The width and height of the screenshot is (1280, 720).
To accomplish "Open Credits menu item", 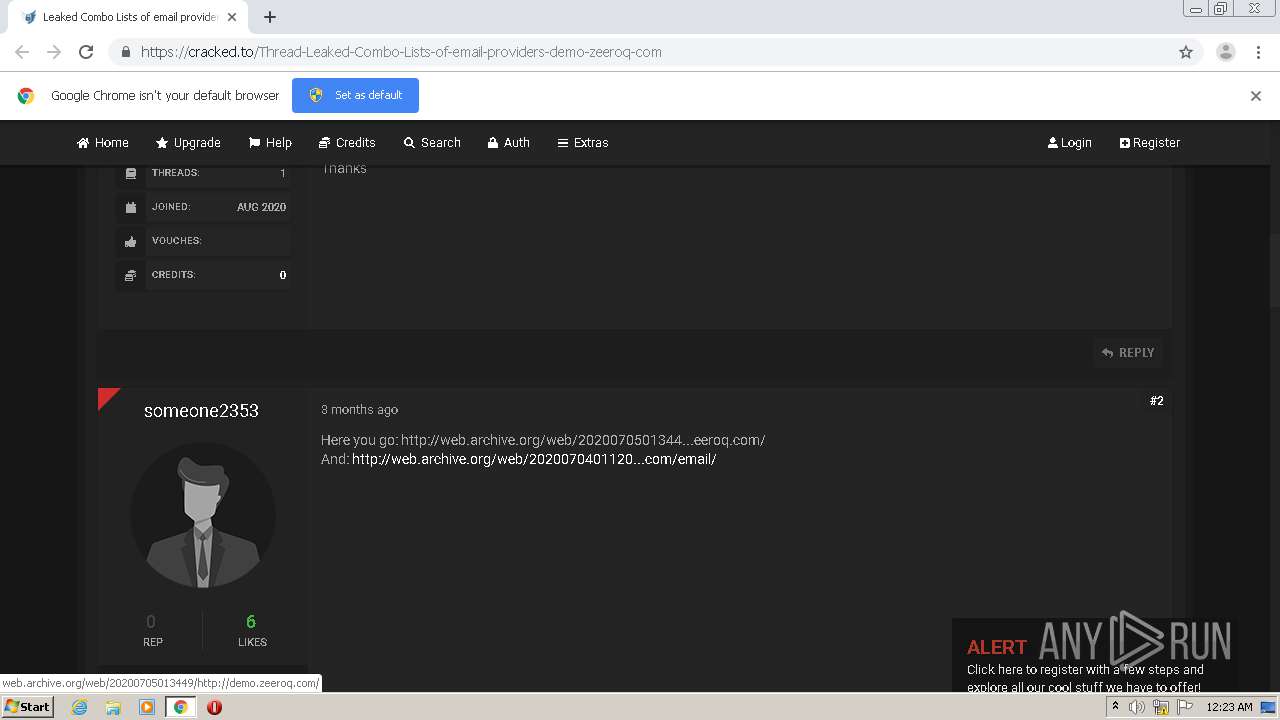I will point(347,143).
